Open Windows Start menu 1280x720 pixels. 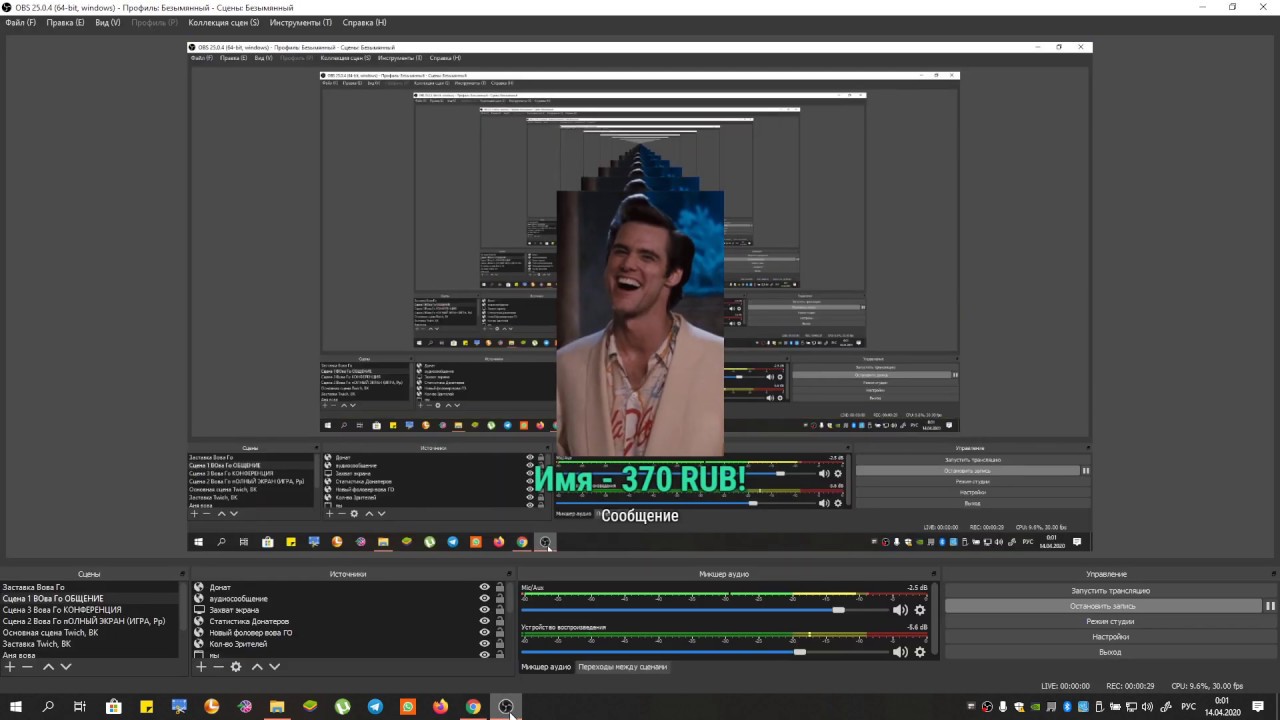(x=16, y=707)
